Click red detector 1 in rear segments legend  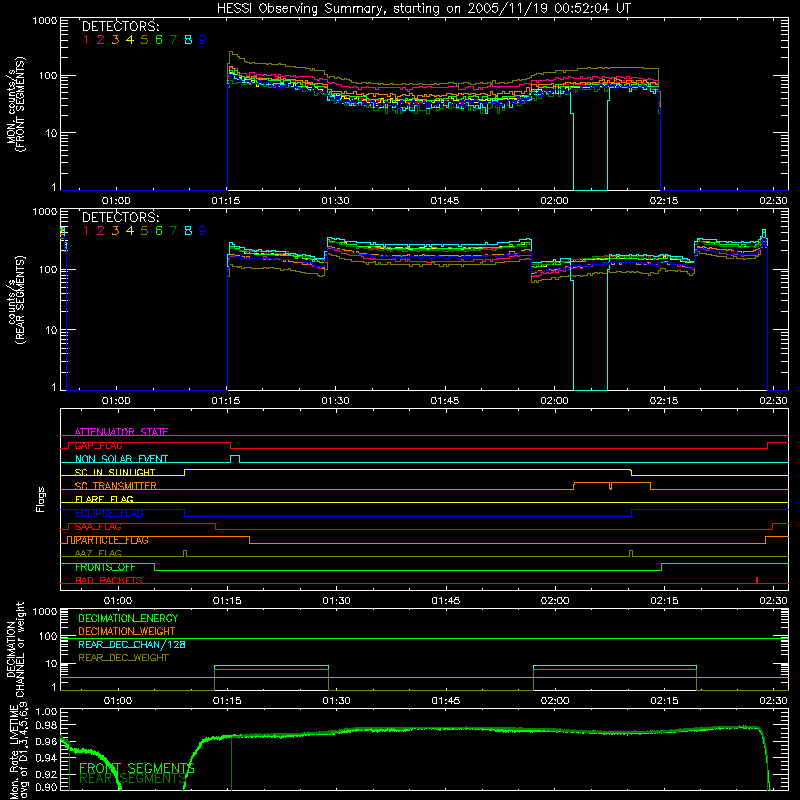tap(86, 231)
